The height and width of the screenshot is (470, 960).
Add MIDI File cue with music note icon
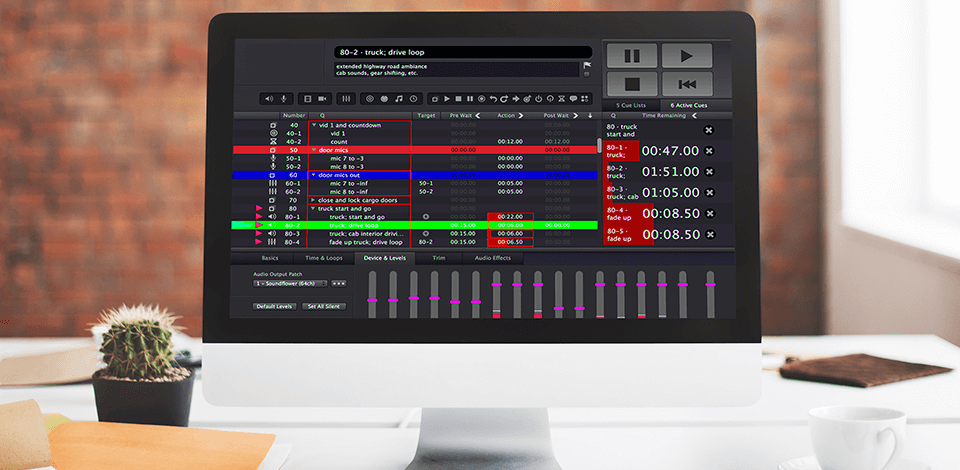(x=399, y=98)
